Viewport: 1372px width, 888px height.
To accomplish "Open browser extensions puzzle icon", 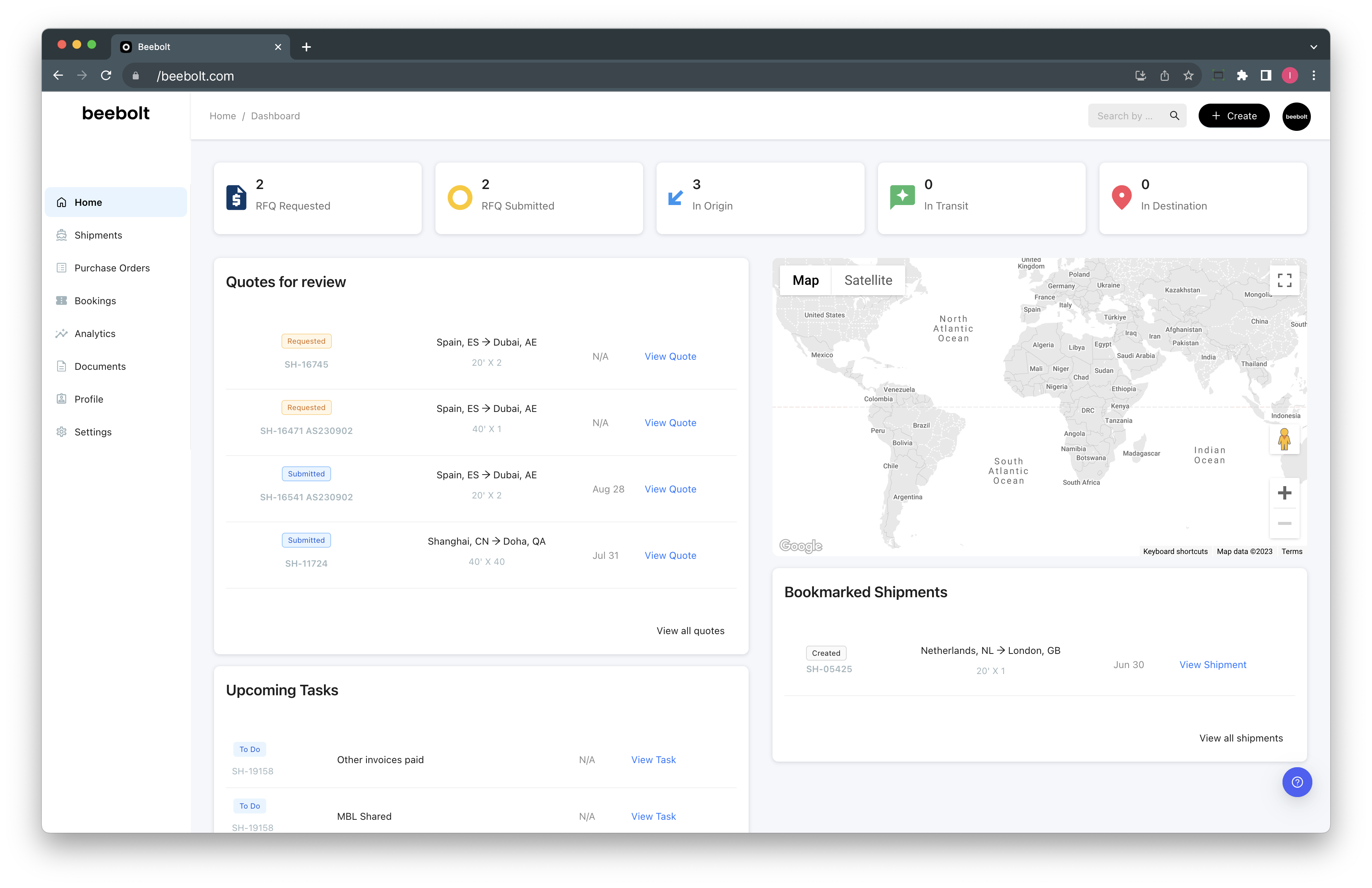I will click(x=1242, y=75).
